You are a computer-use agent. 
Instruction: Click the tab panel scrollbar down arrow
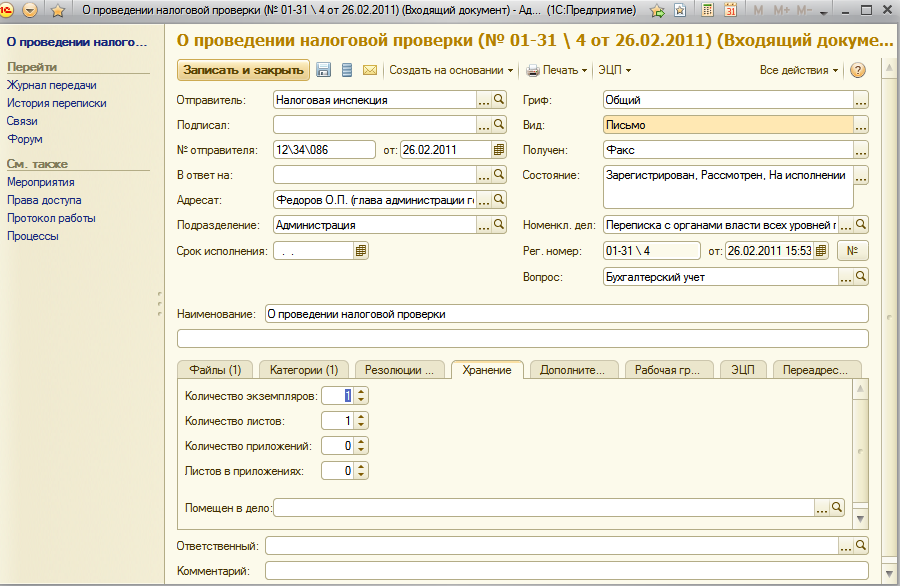(860, 519)
